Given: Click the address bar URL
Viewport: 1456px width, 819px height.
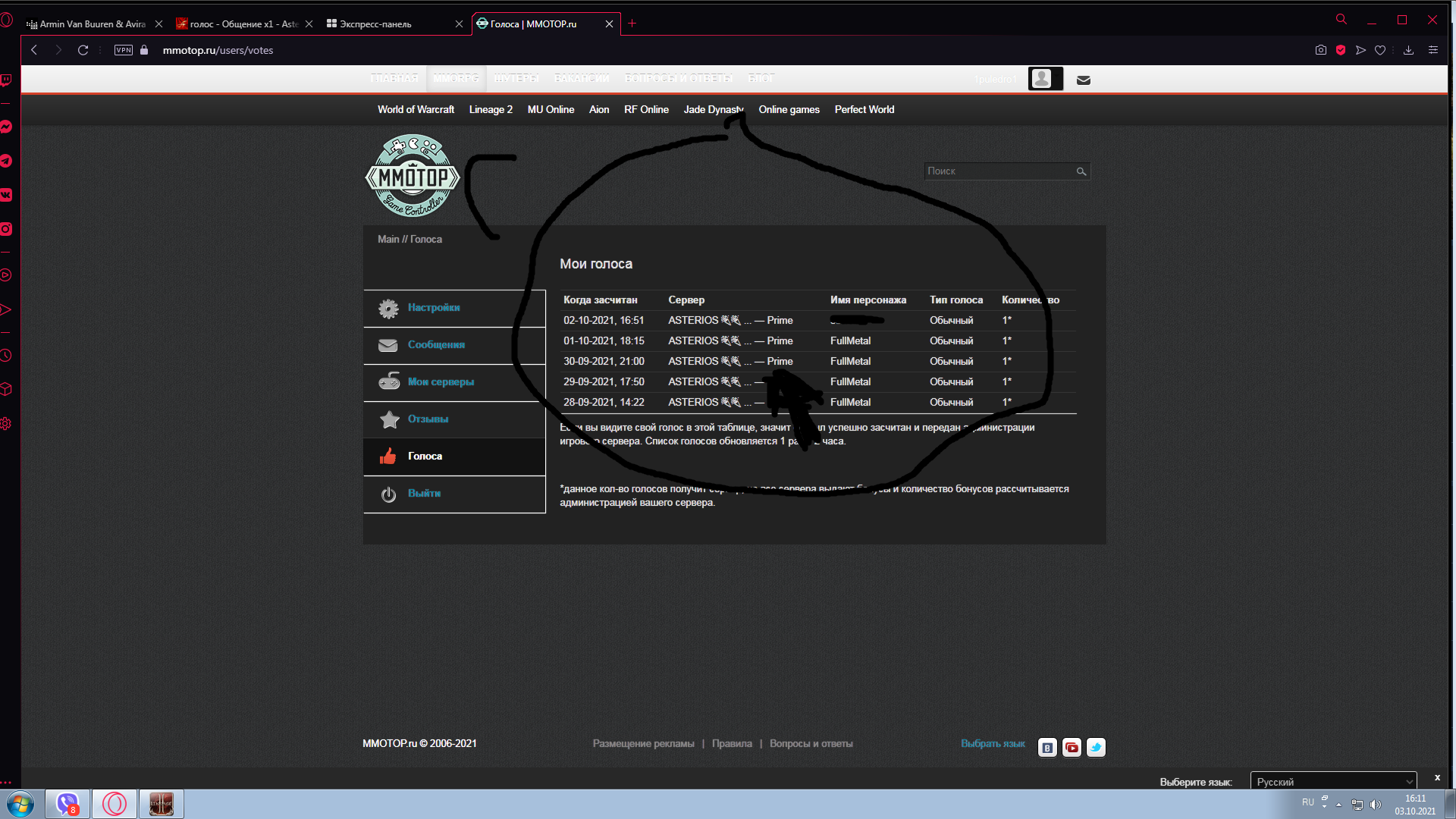Looking at the screenshot, I should (x=218, y=50).
